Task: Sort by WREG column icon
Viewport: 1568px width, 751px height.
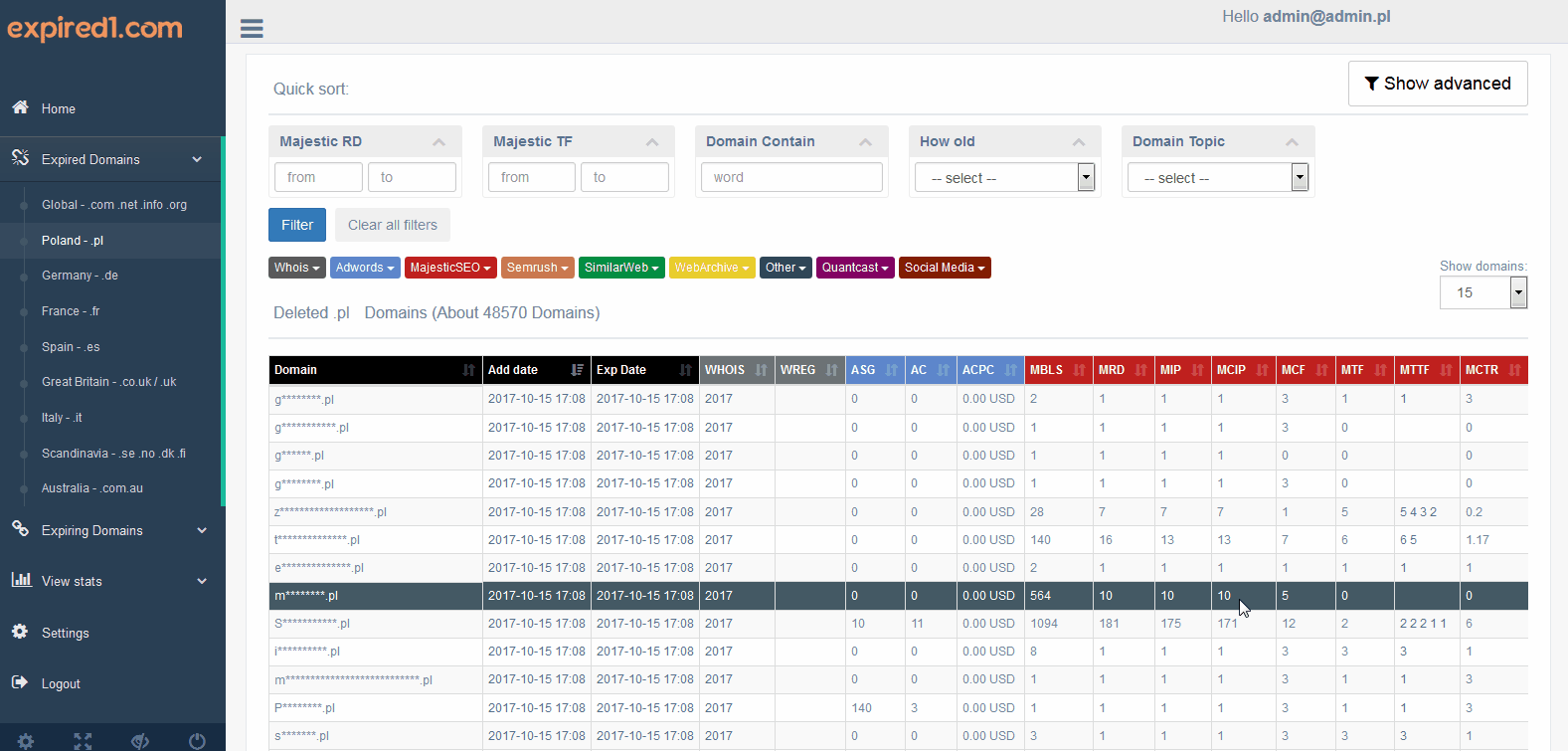Action: (x=832, y=370)
